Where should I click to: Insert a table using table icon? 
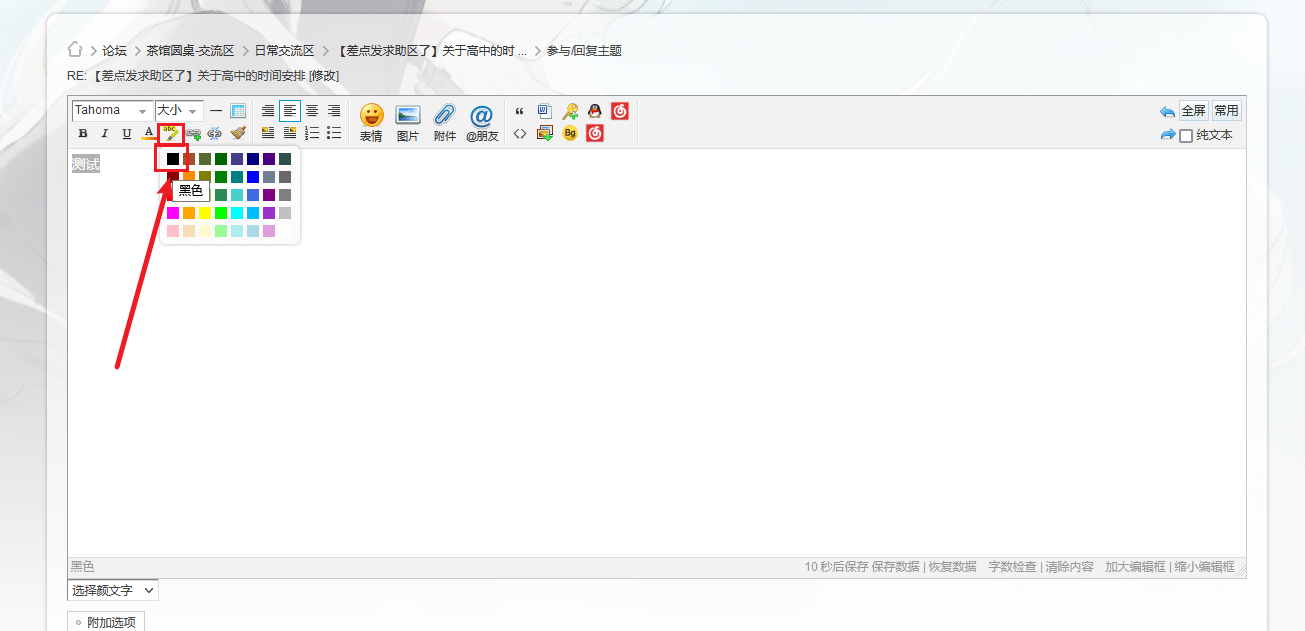(238, 111)
